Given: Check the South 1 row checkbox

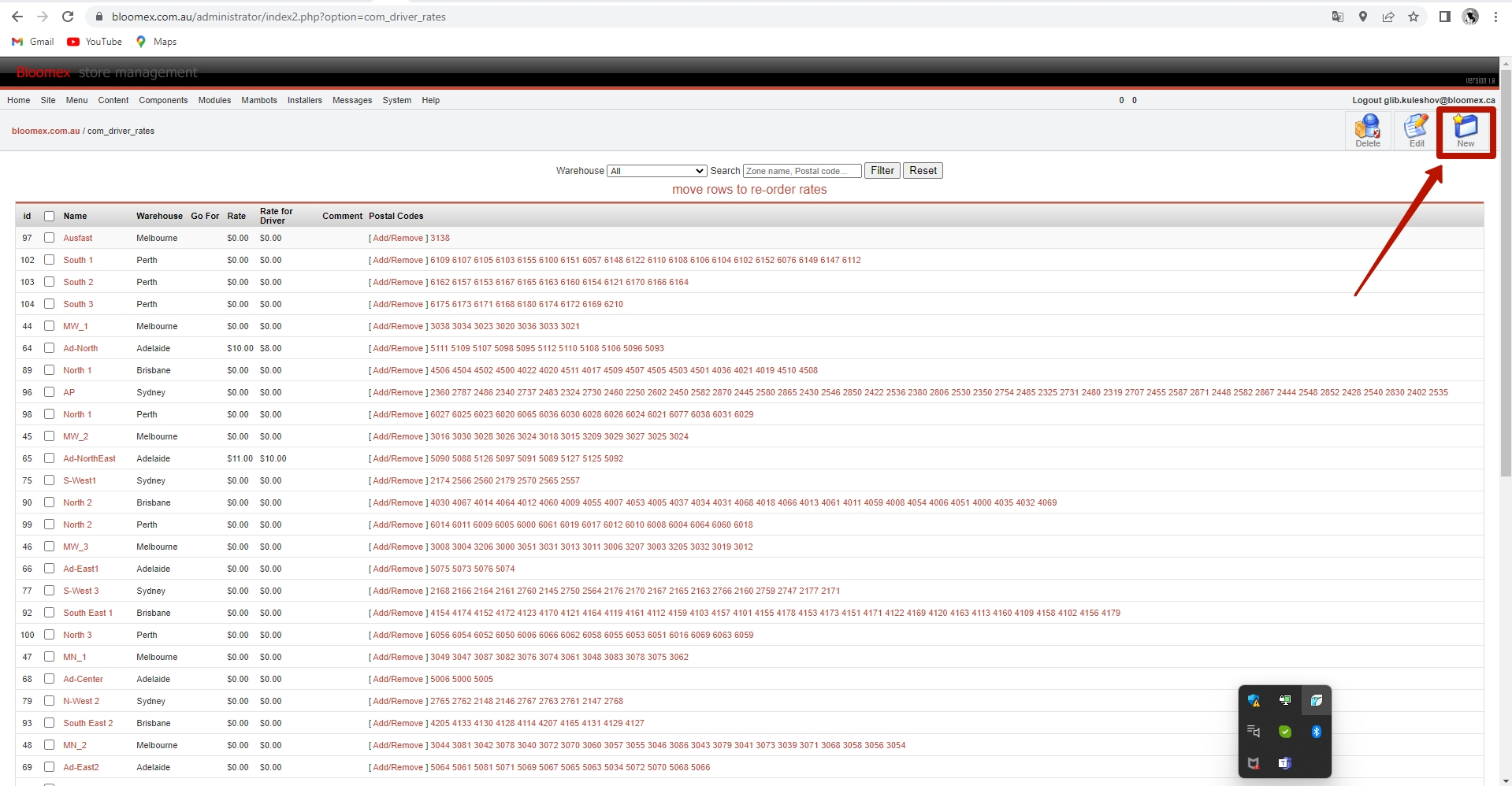Looking at the screenshot, I should (49, 260).
